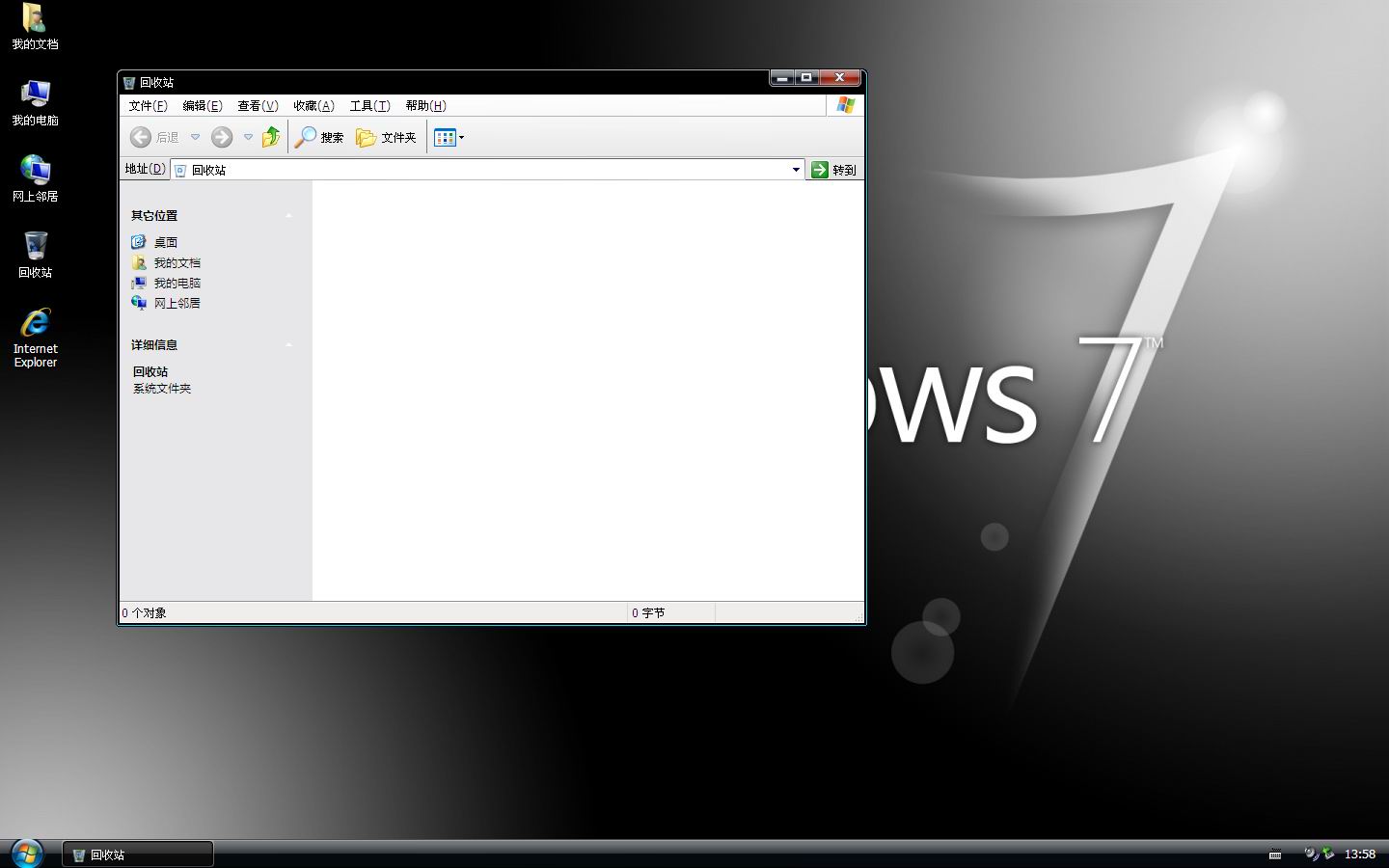The height and width of the screenshot is (868, 1389).
Task: Close the 回收站 window
Action: pyautogui.click(x=840, y=78)
